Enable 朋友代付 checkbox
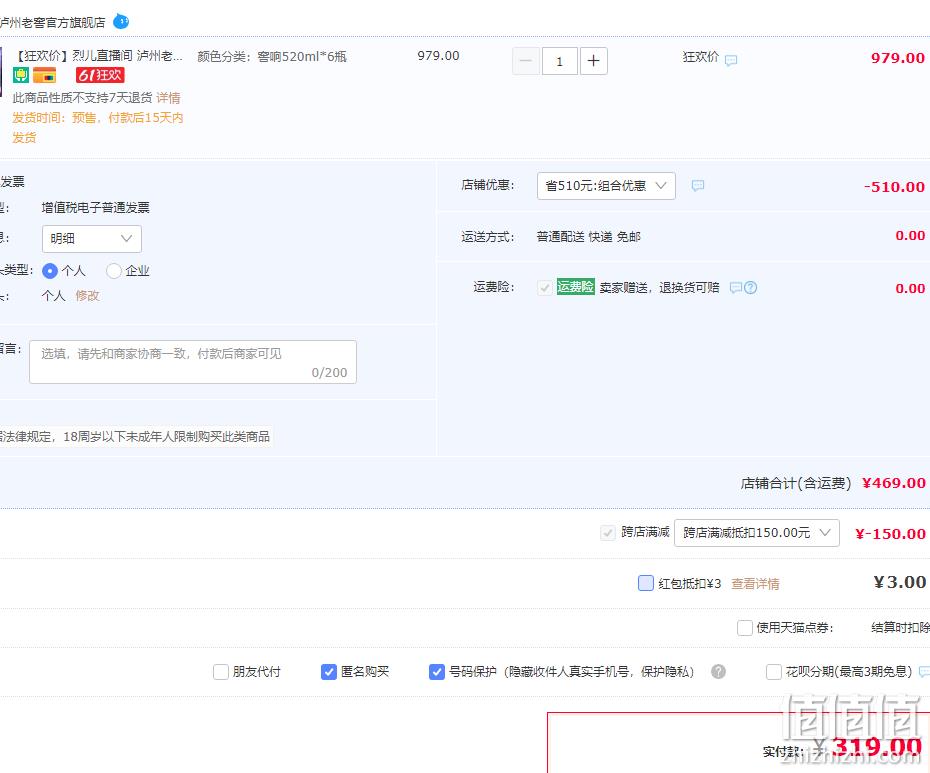 click(x=221, y=672)
